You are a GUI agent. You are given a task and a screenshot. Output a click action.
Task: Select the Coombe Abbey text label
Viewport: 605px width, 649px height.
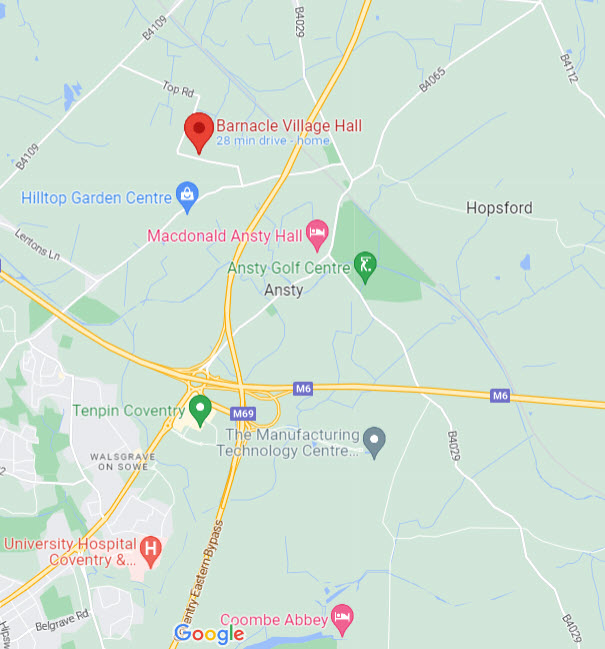[x=274, y=620]
